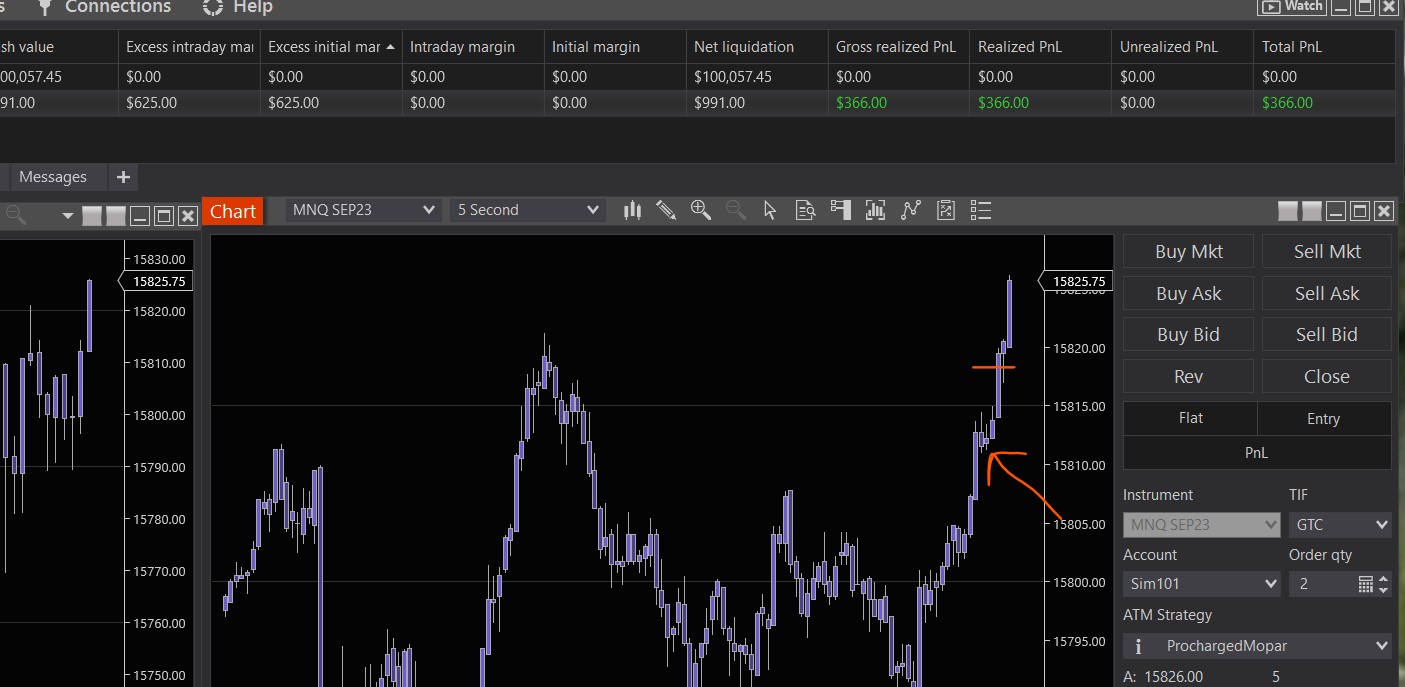1405x687 pixels.
Task: Add new tab with plus icon
Action: click(123, 177)
